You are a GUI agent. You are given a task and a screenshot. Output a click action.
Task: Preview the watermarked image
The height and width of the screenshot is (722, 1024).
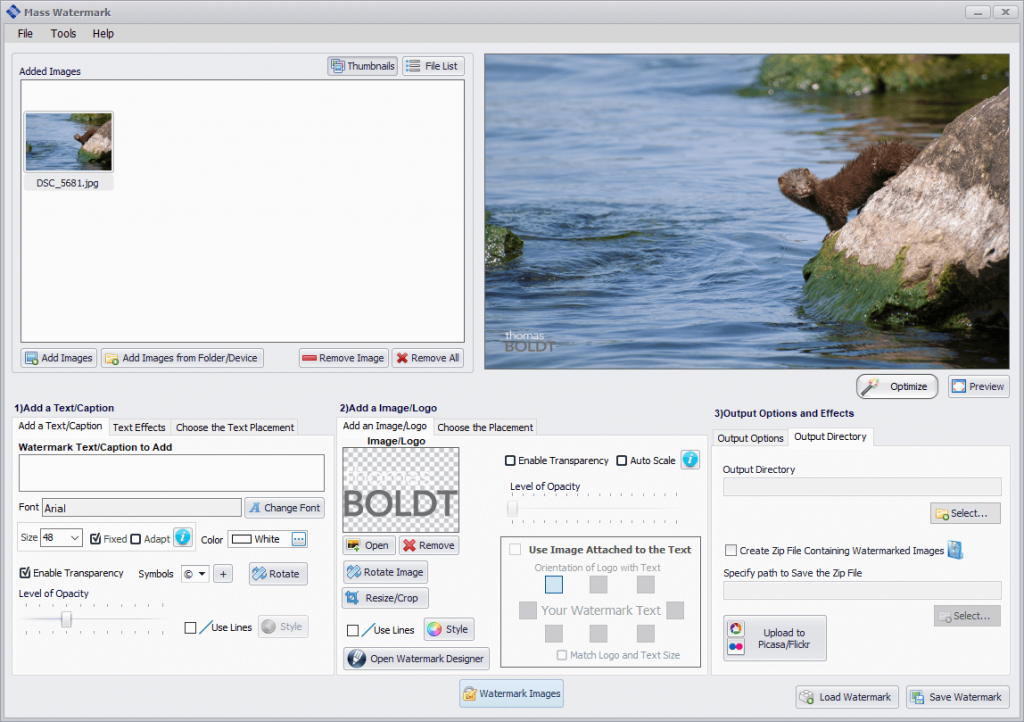coord(977,386)
